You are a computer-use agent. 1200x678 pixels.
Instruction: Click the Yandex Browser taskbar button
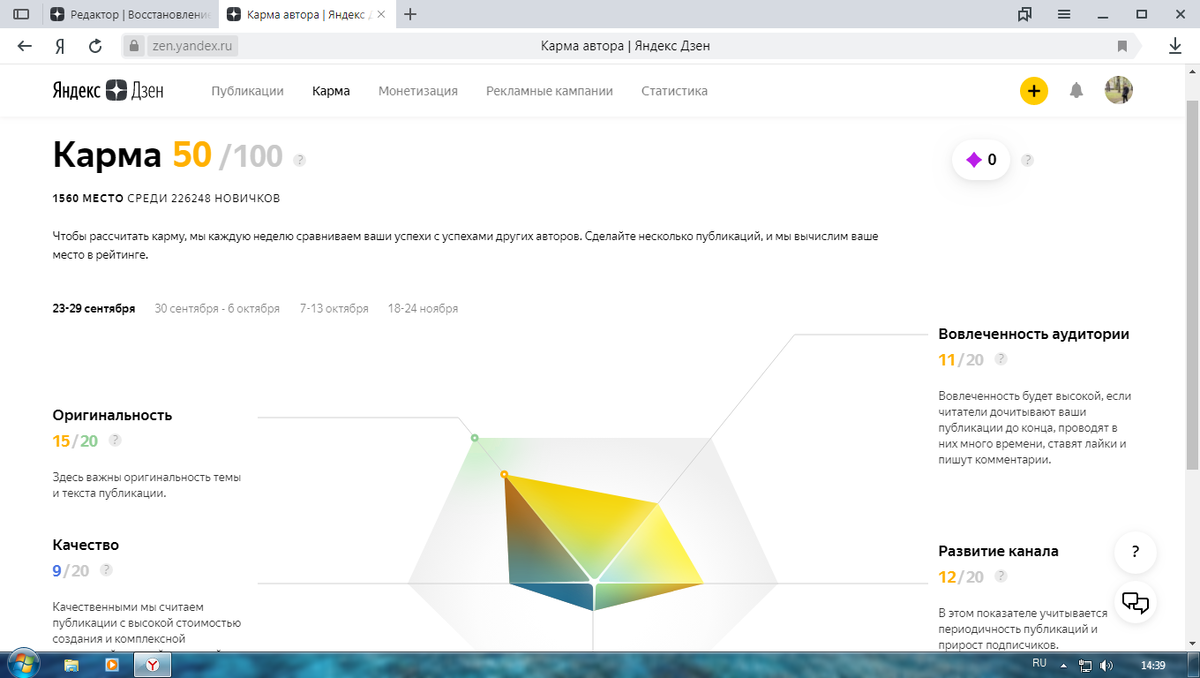(152, 664)
